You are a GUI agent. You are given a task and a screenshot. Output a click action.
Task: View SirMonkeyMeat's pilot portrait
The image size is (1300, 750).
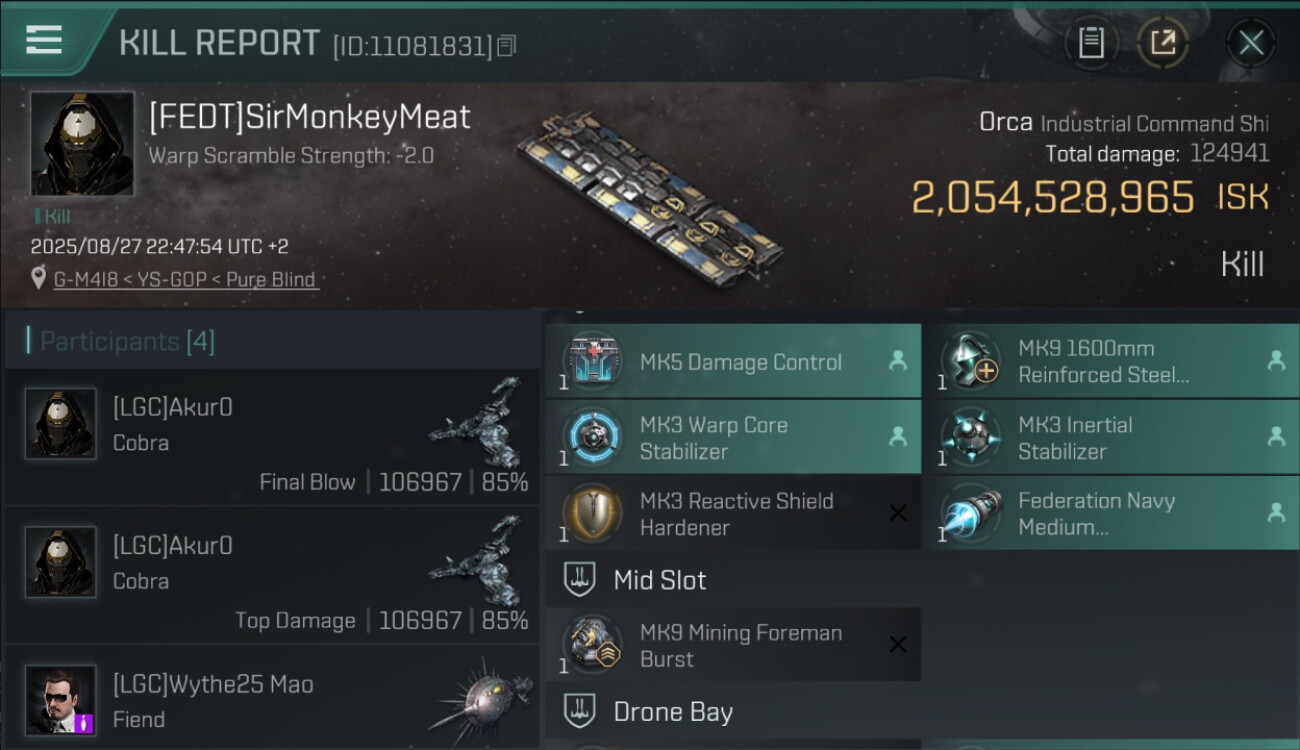82,143
